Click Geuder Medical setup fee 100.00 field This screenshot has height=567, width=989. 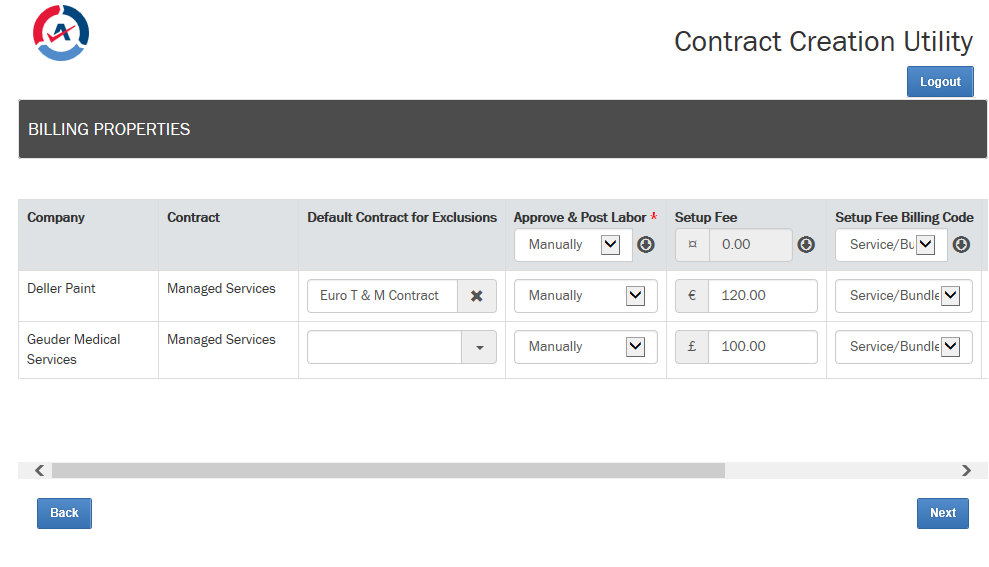coord(763,347)
